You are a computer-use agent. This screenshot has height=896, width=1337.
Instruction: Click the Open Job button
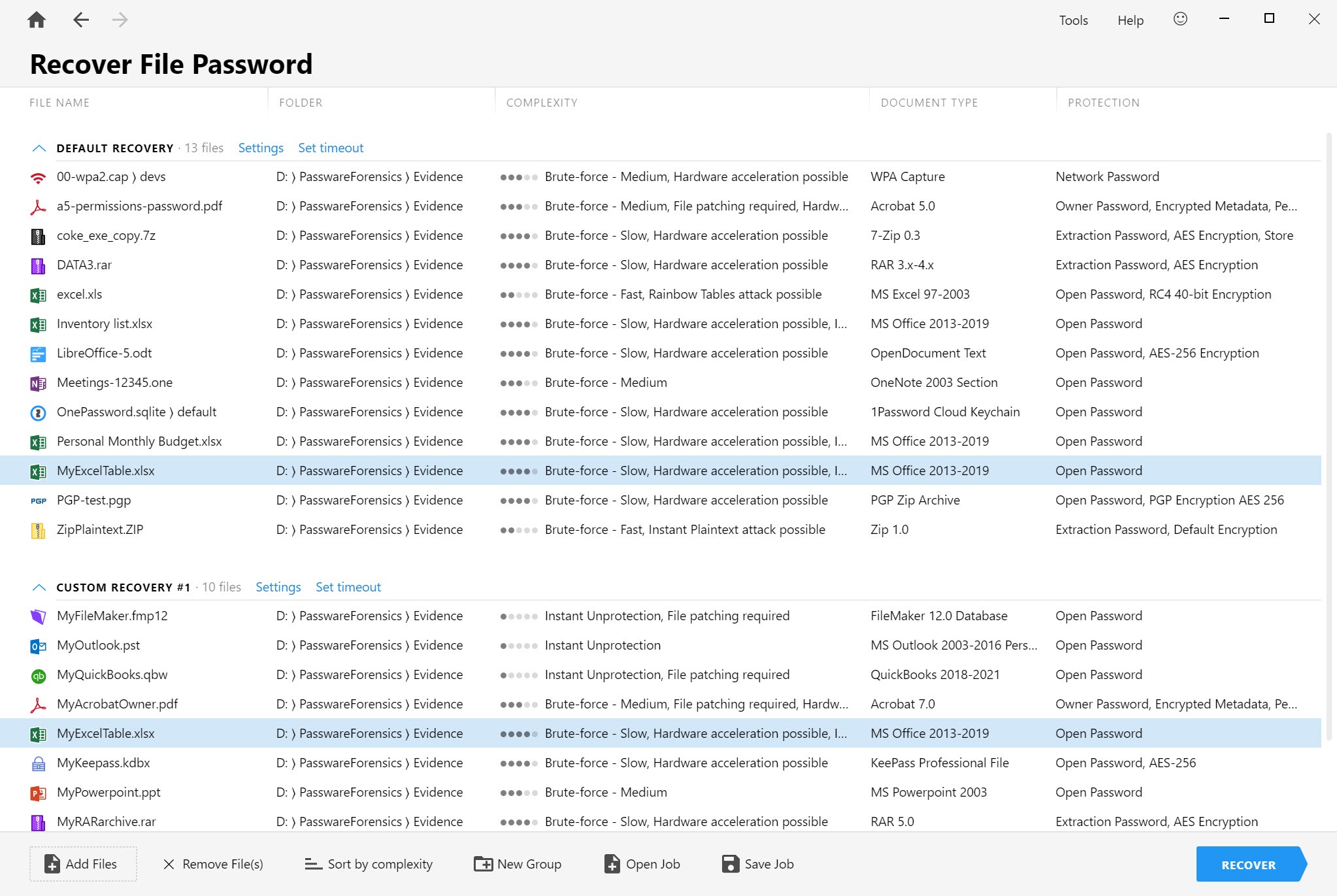coord(642,864)
